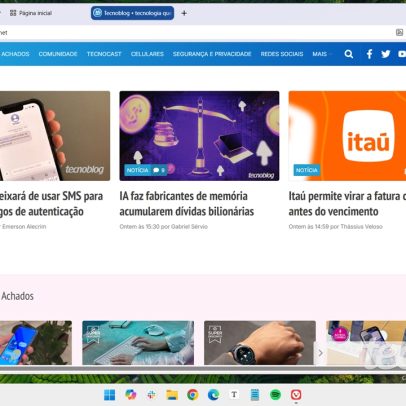This screenshot has height=406, width=406.
Task: Advance the Achados carousel with the right chevron
Action: coord(320,353)
